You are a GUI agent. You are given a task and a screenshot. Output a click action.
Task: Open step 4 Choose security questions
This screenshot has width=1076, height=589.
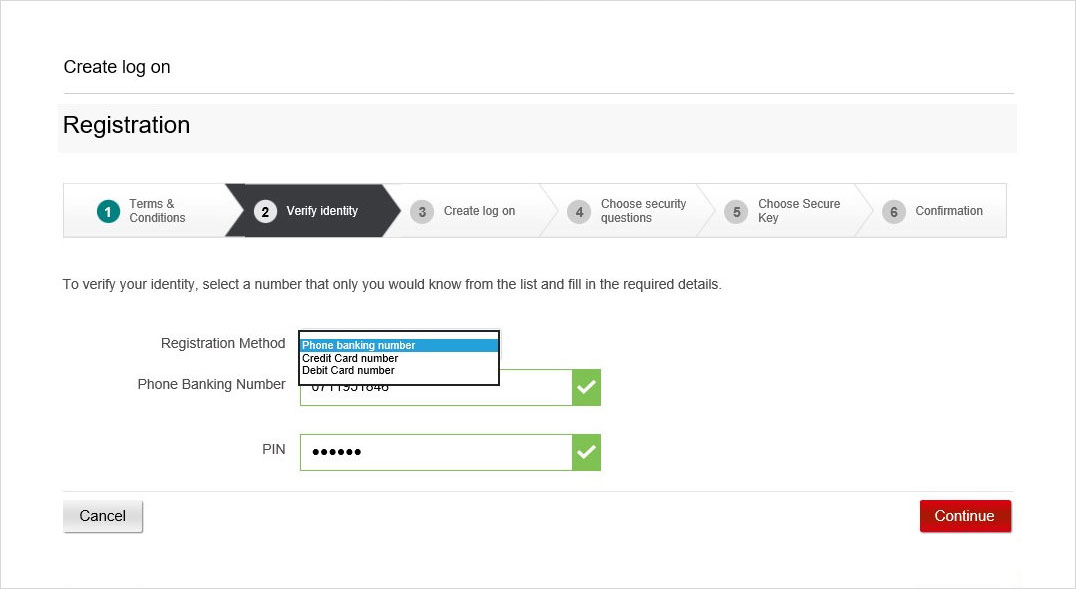pos(628,211)
